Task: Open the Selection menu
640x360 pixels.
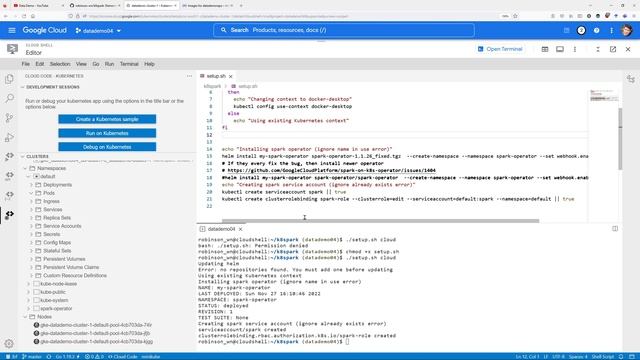Action: pos(60,64)
